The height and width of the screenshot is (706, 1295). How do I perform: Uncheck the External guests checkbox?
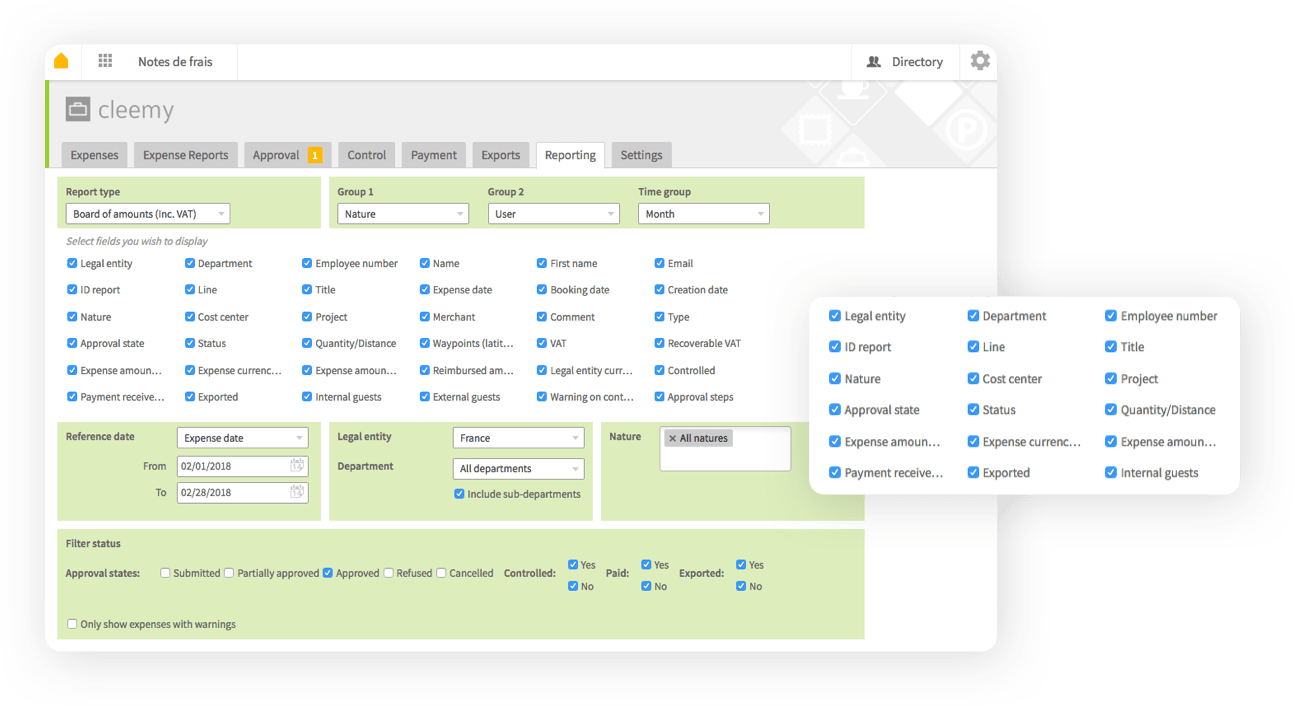pos(425,397)
